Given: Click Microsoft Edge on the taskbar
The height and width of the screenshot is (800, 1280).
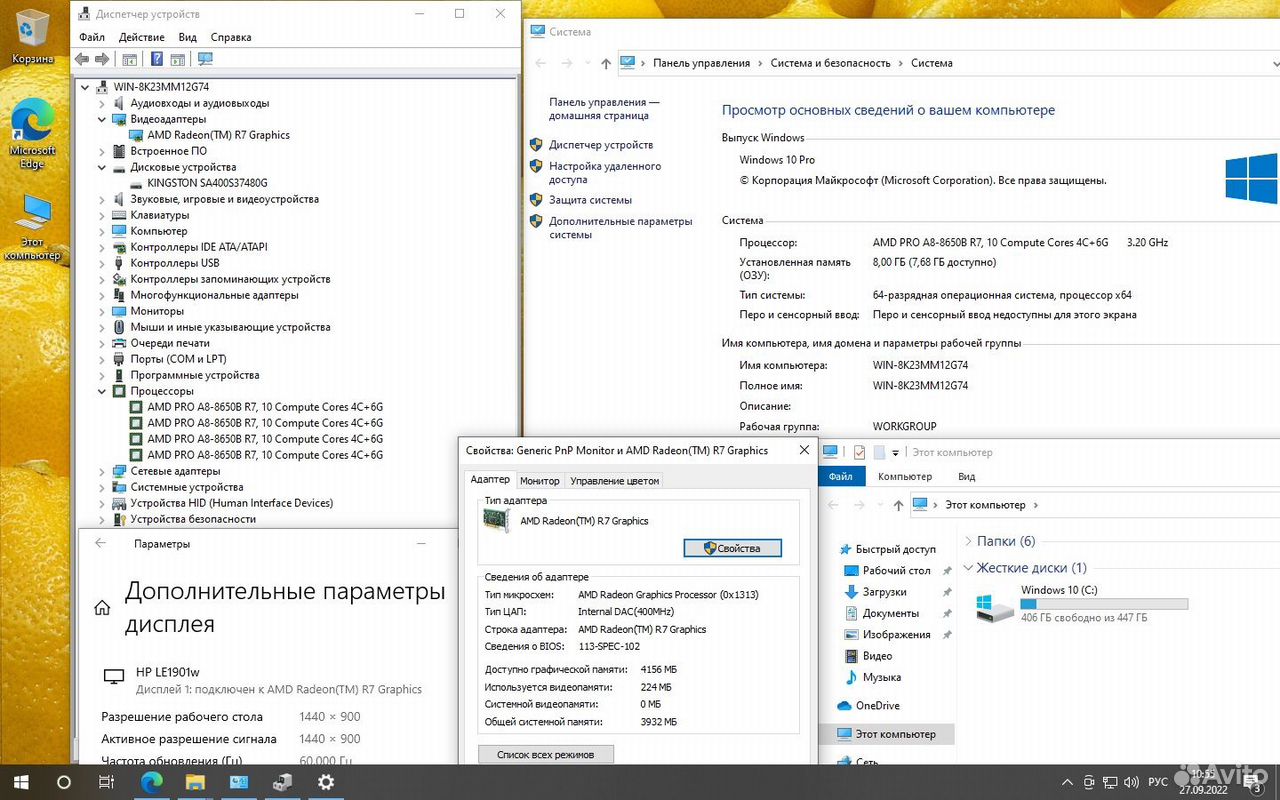Looking at the screenshot, I should [x=151, y=782].
